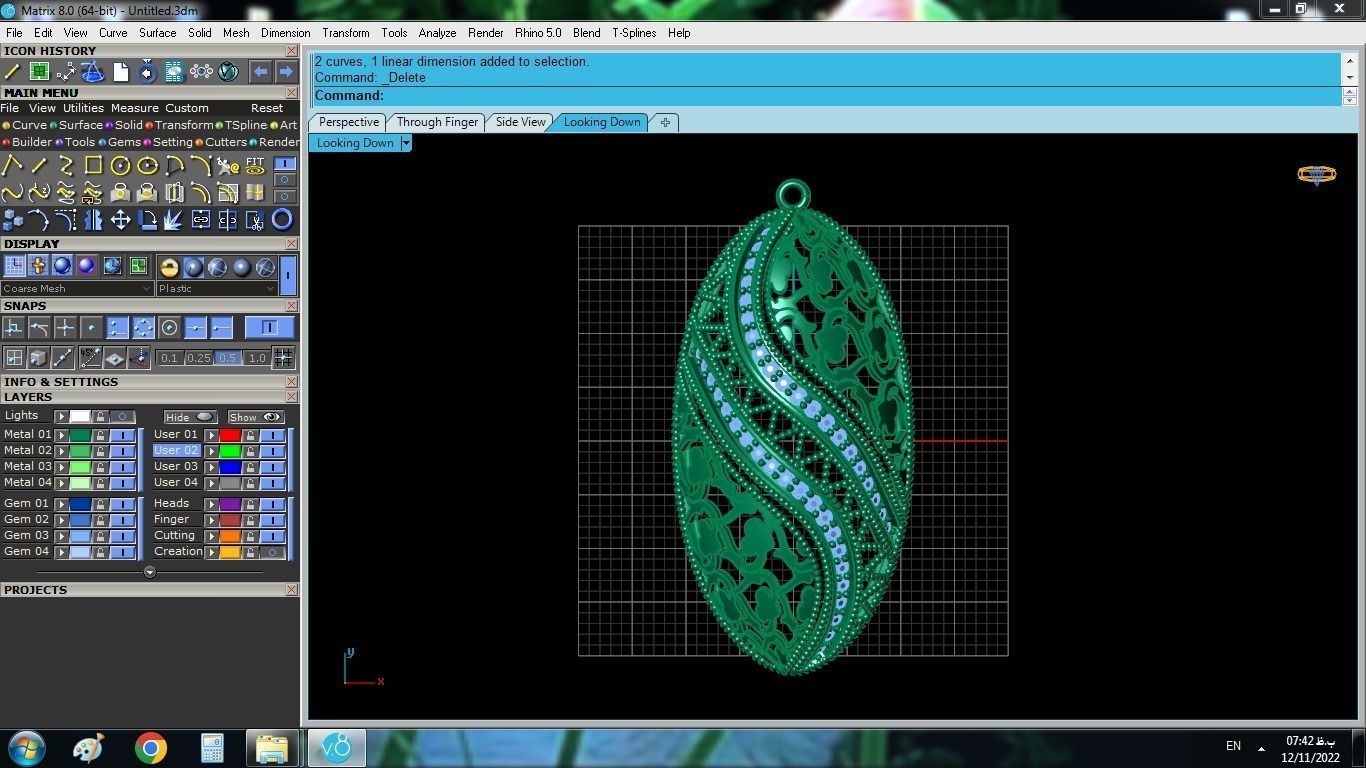Pick the square Rectangle curve tool

[x=93, y=165]
